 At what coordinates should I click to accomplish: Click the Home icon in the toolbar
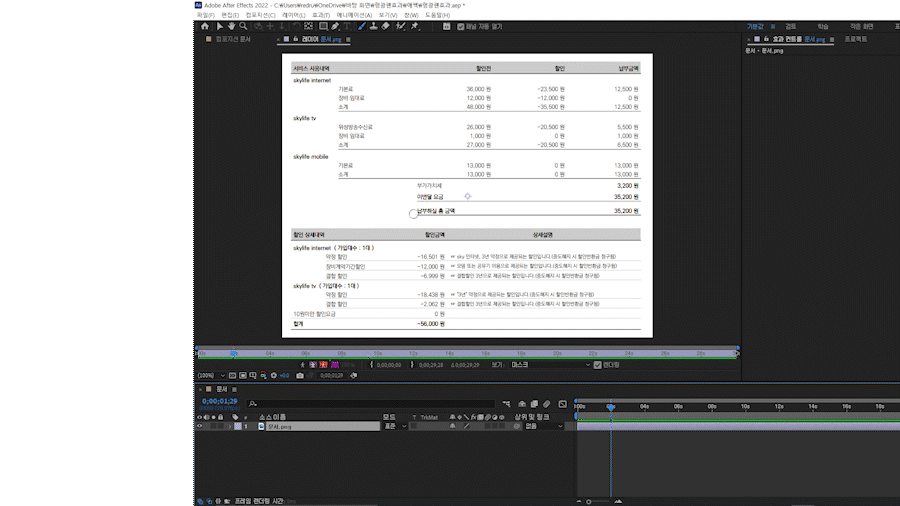[205, 26]
